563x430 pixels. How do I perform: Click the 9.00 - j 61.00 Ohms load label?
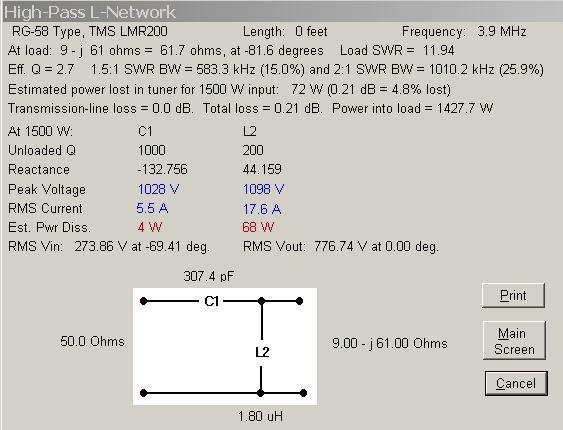tap(390, 343)
